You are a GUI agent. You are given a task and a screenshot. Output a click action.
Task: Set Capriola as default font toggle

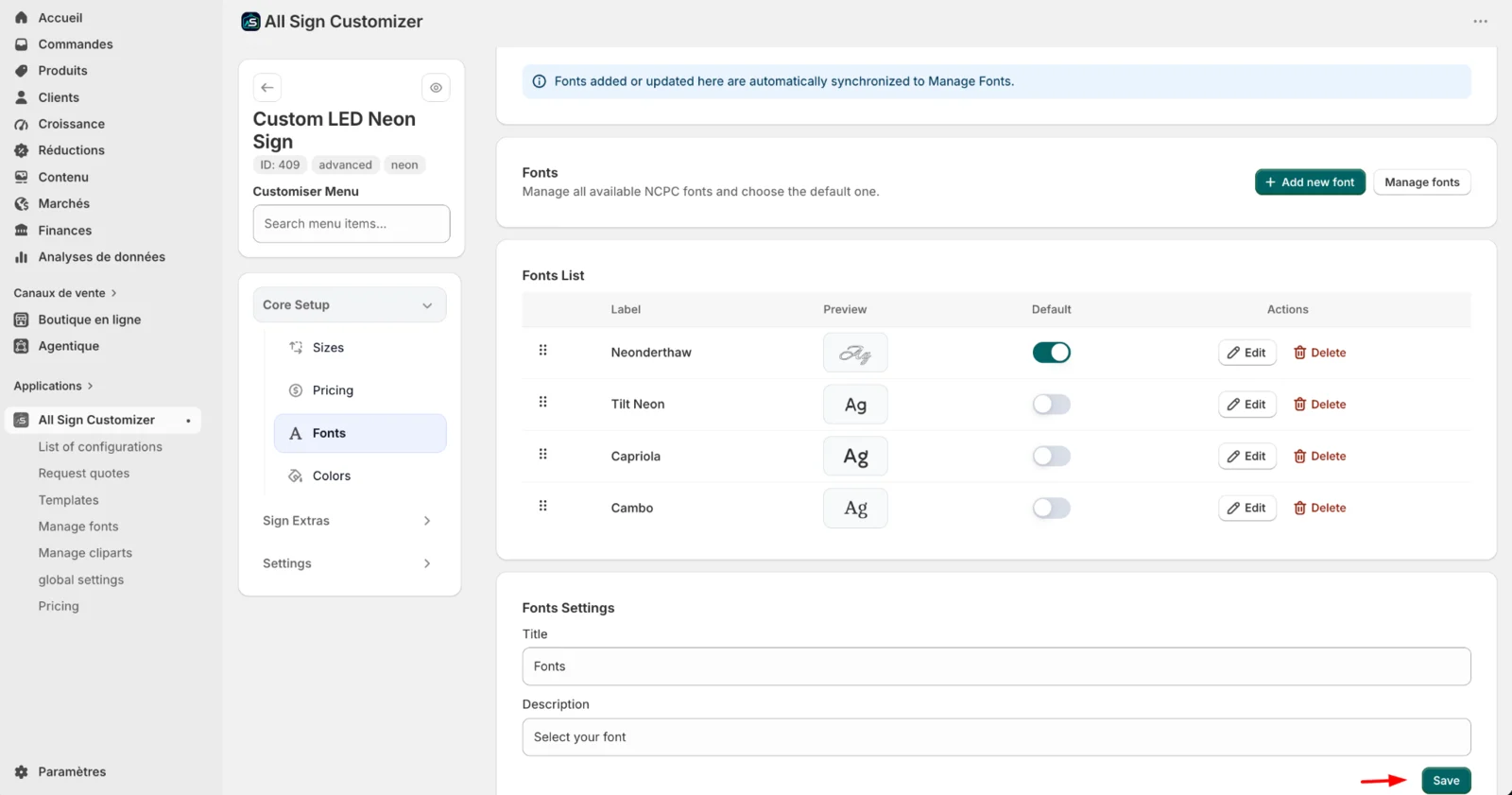(1051, 457)
